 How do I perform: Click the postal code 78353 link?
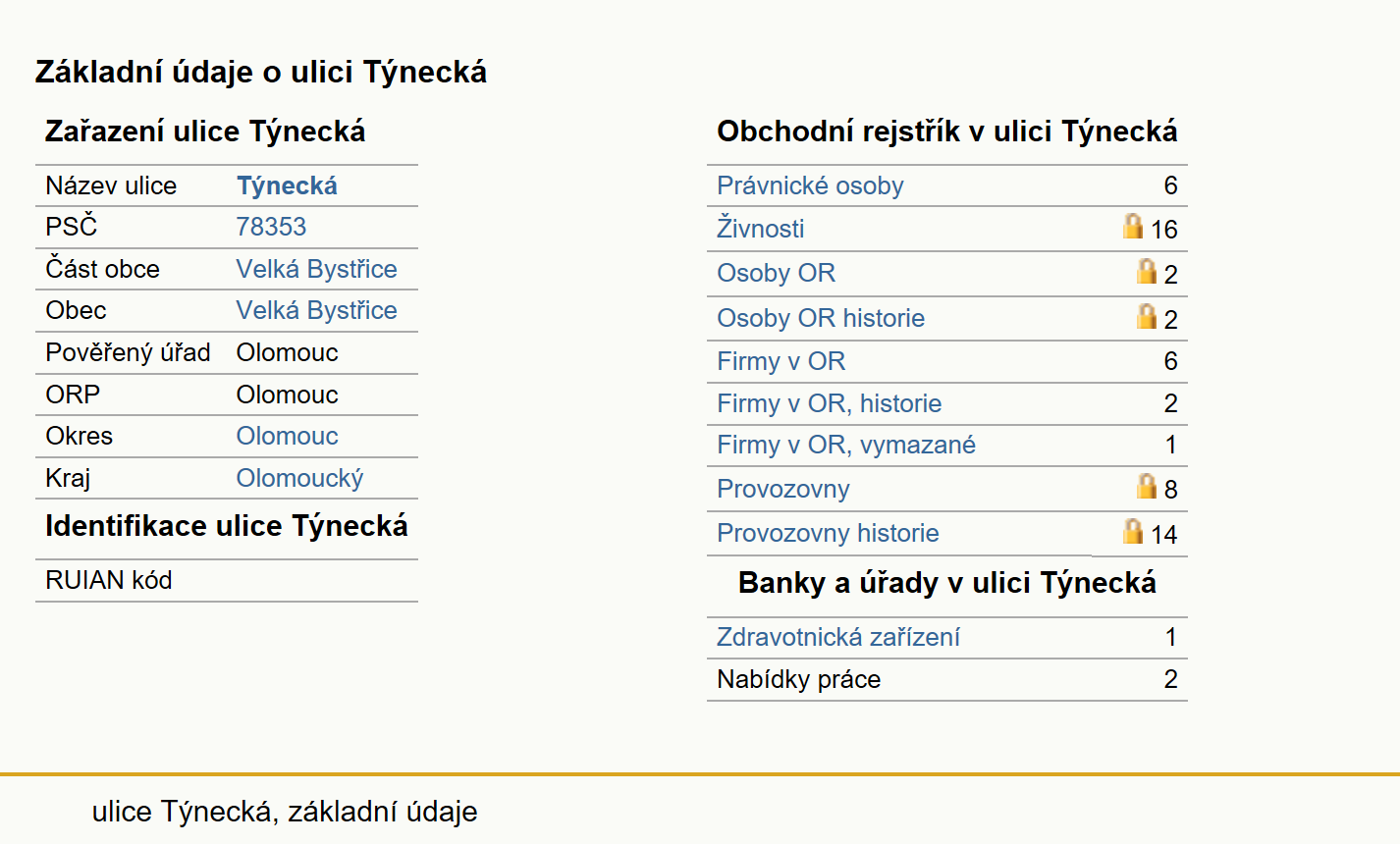click(271, 227)
